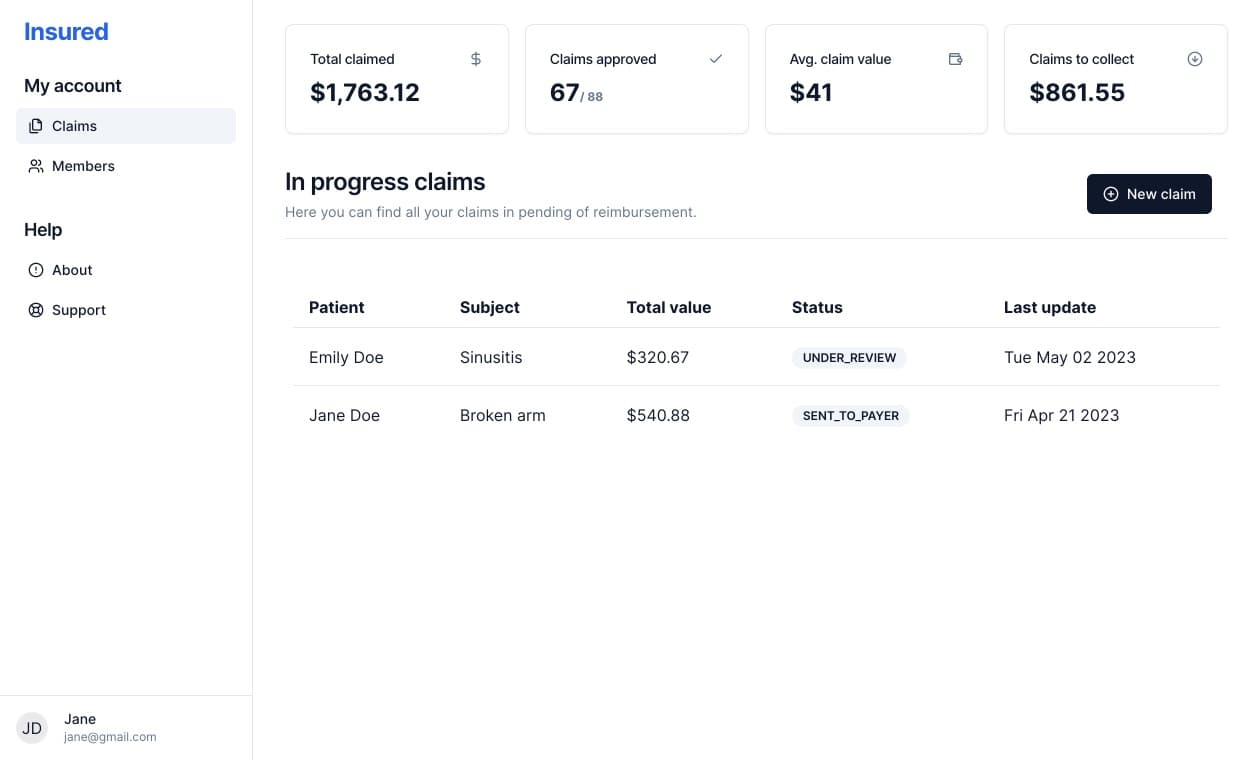Click the download arrow icon on Claims to collect
This screenshot has height=760, width=1260.
(x=1195, y=59)
